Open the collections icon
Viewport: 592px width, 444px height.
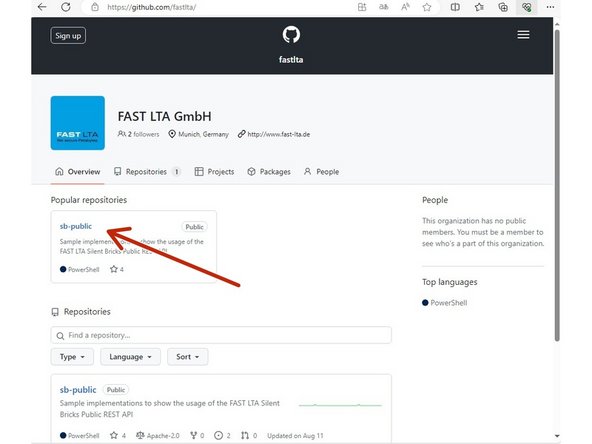coord(503,7)
